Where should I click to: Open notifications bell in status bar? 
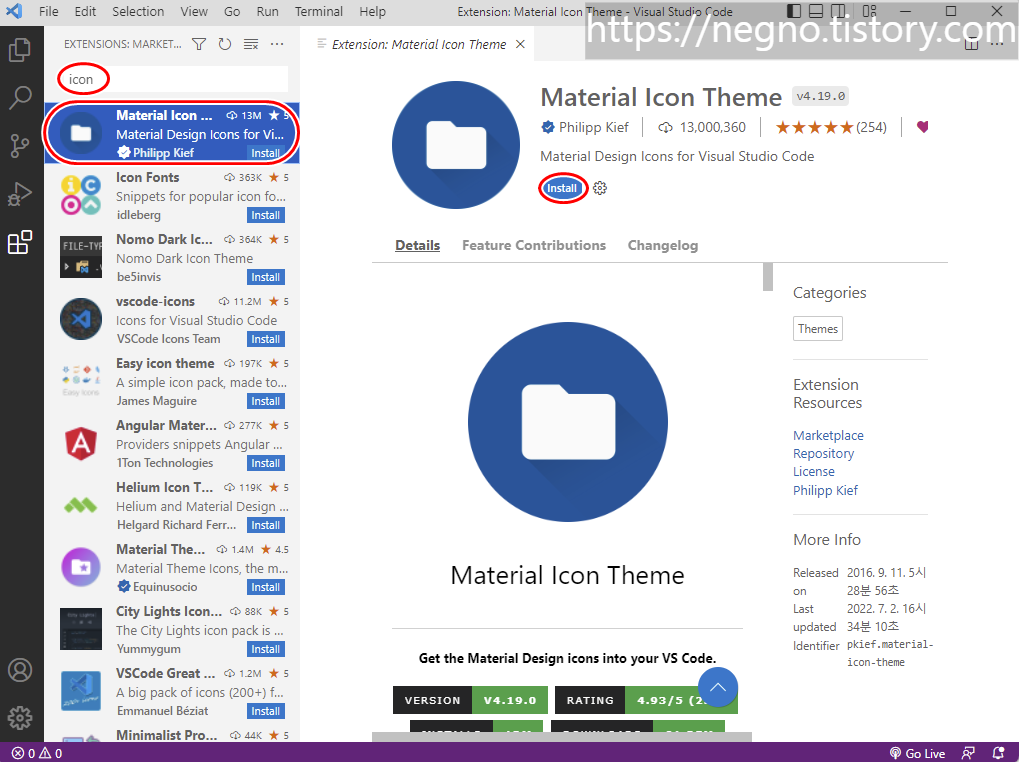click(x=998, y=753)
